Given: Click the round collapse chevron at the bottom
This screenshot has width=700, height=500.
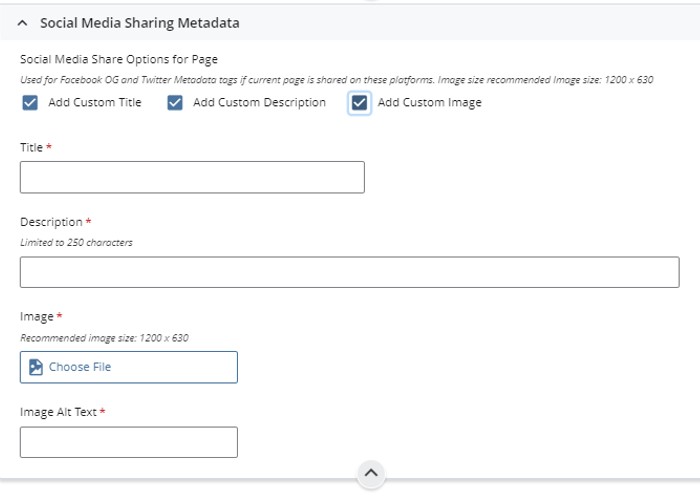Looking at the screenshot, I should click(x=371, y=473).
